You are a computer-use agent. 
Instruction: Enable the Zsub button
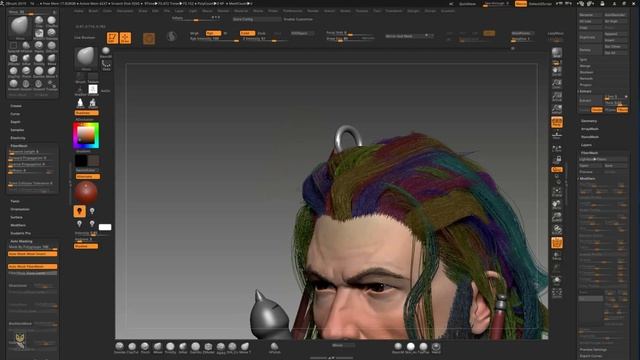(x=262, y=33)
